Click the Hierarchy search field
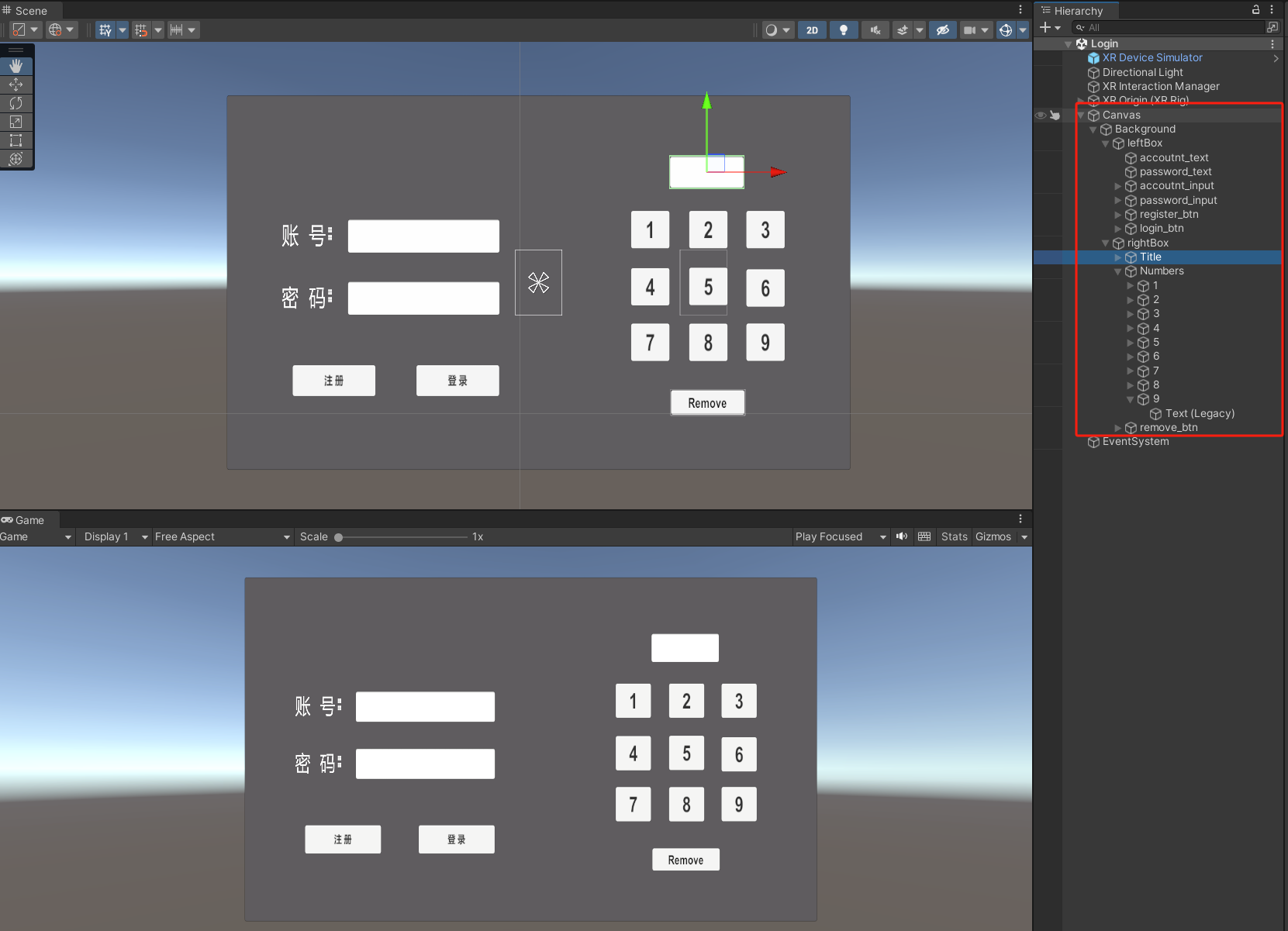 pos(1163,27)
